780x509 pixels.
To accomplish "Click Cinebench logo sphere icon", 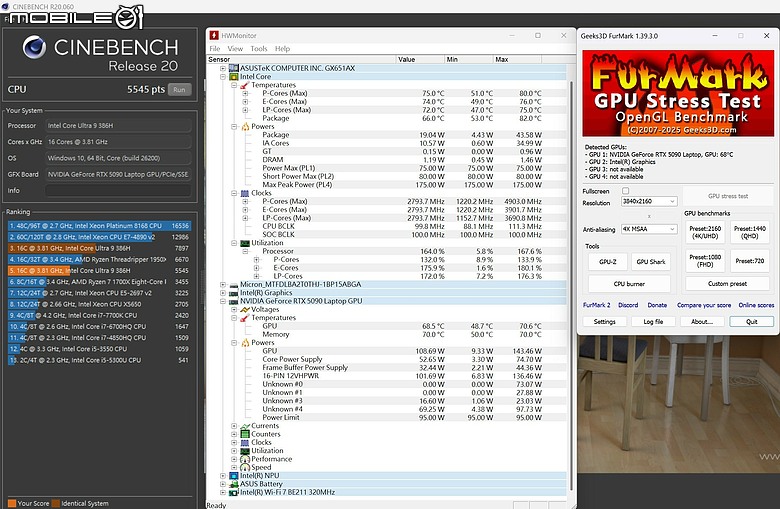I will click(34, 48).
